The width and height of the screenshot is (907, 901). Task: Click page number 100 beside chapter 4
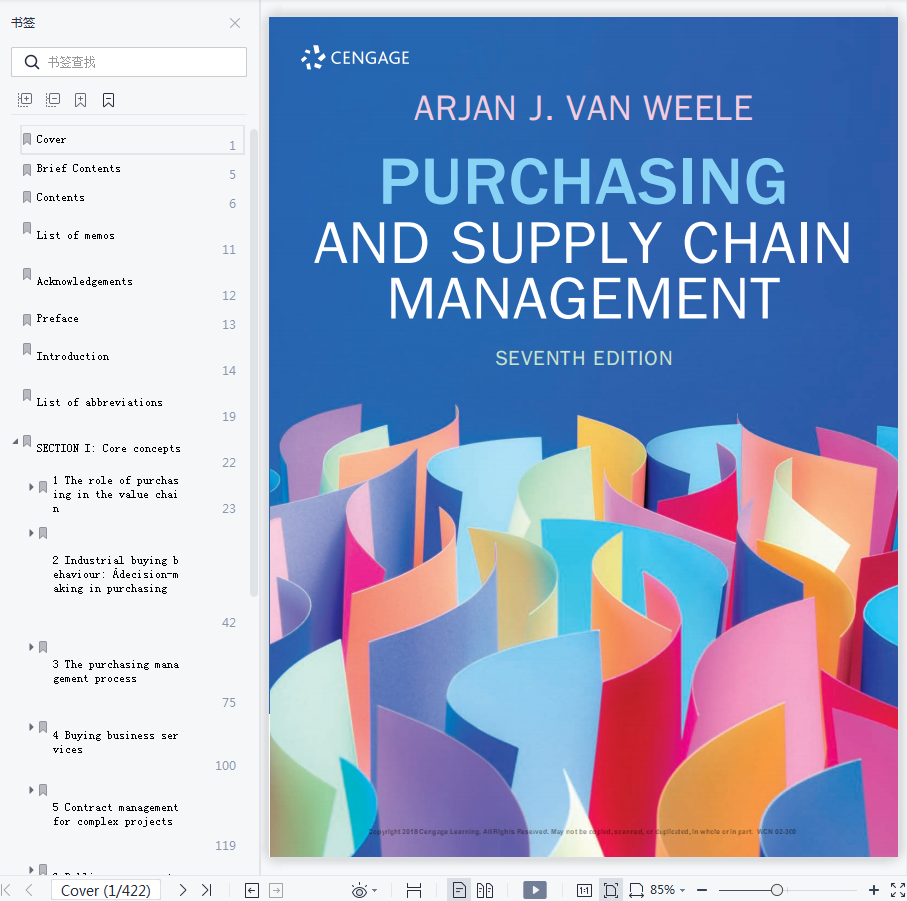coord(226,766)
